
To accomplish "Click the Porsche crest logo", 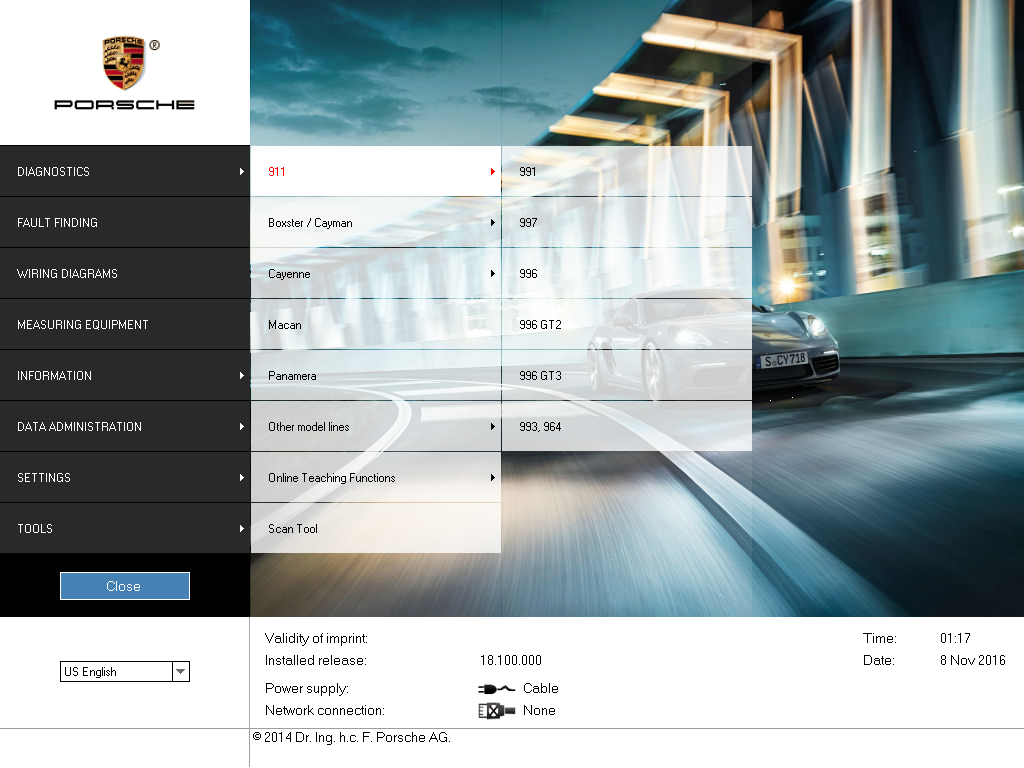I will [124, 63].
